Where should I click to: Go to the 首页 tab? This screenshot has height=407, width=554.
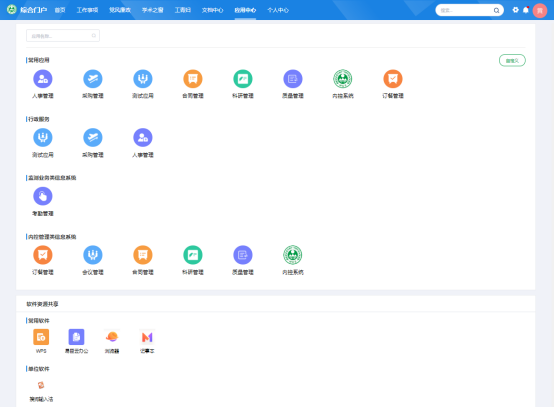pyautogui.click(x=60, y=10)
